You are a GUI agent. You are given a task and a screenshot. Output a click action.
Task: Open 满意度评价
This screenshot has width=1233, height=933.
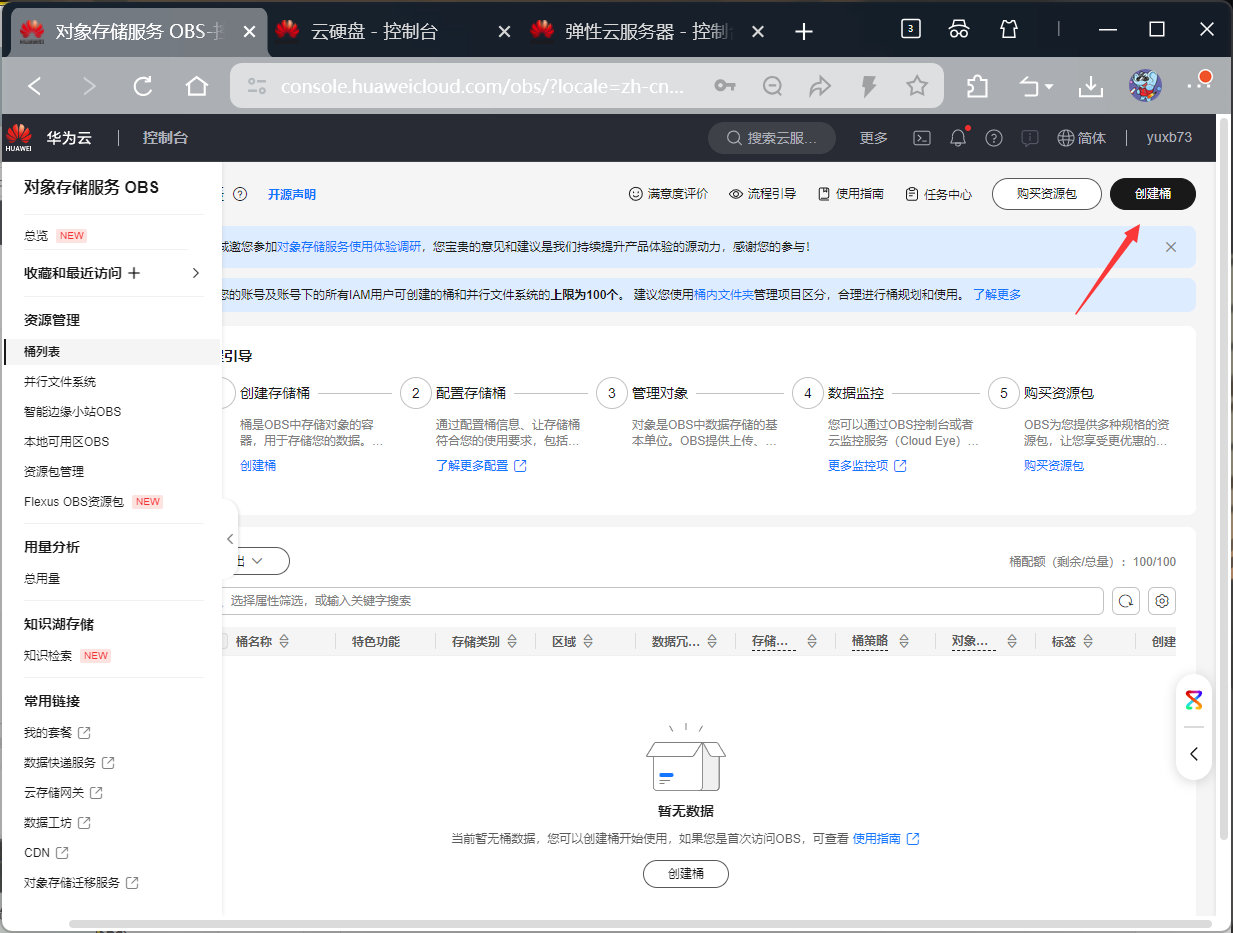[668, 194]
